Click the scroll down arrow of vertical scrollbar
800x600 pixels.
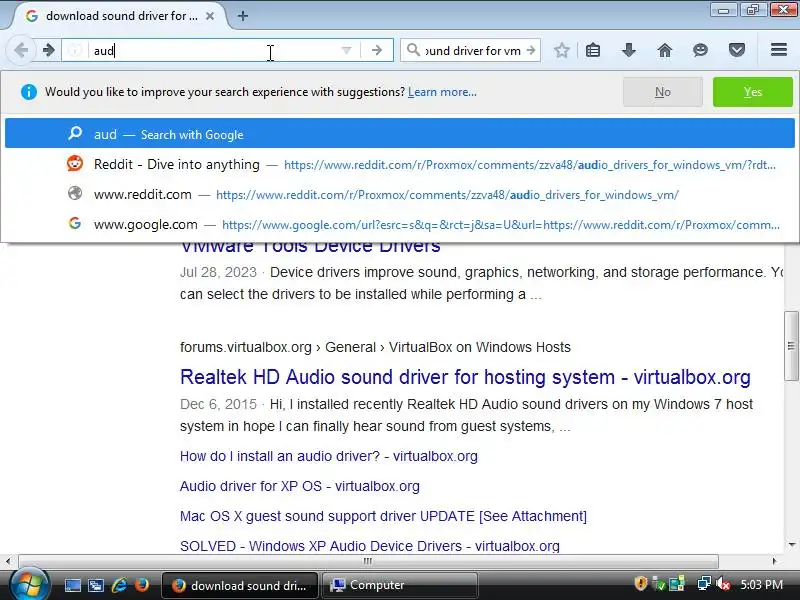pyautogui.click(x=792, y=544)
